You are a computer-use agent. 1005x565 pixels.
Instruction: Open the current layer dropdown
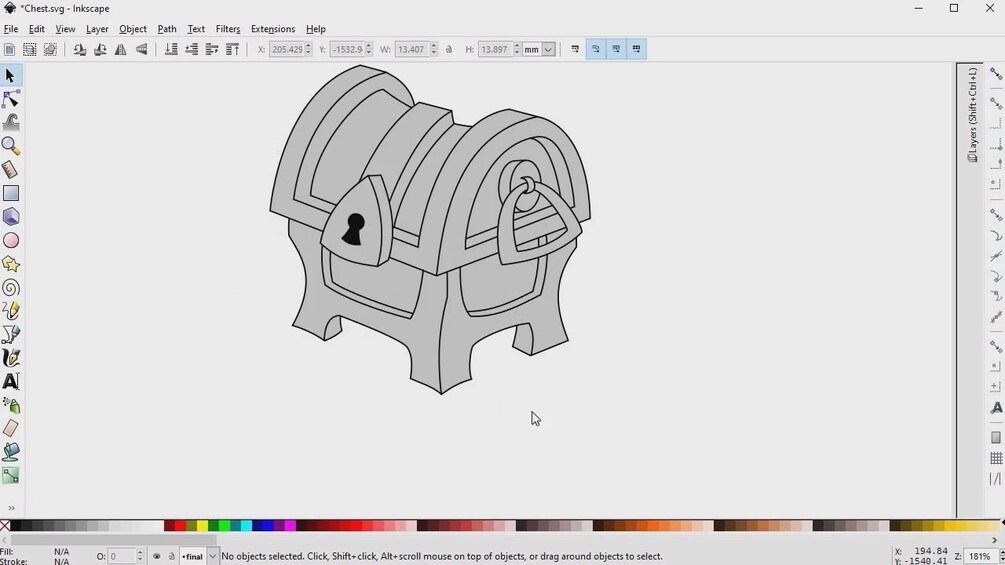click(212, 557)
